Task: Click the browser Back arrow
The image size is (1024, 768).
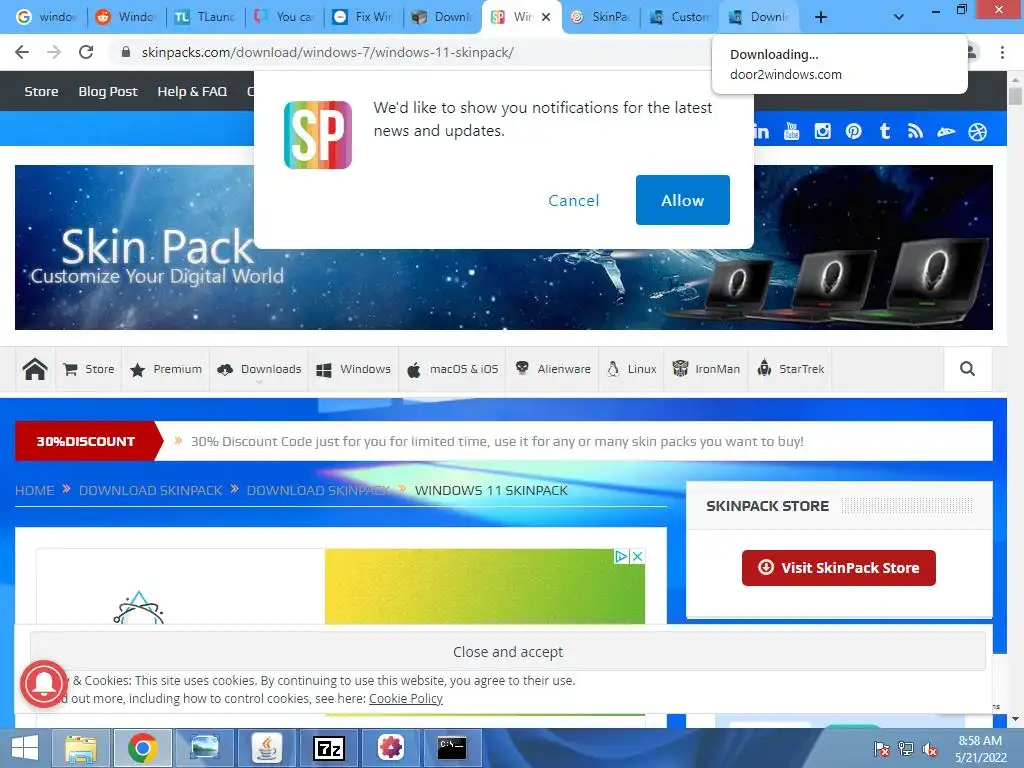Action: tap(22, 52)
